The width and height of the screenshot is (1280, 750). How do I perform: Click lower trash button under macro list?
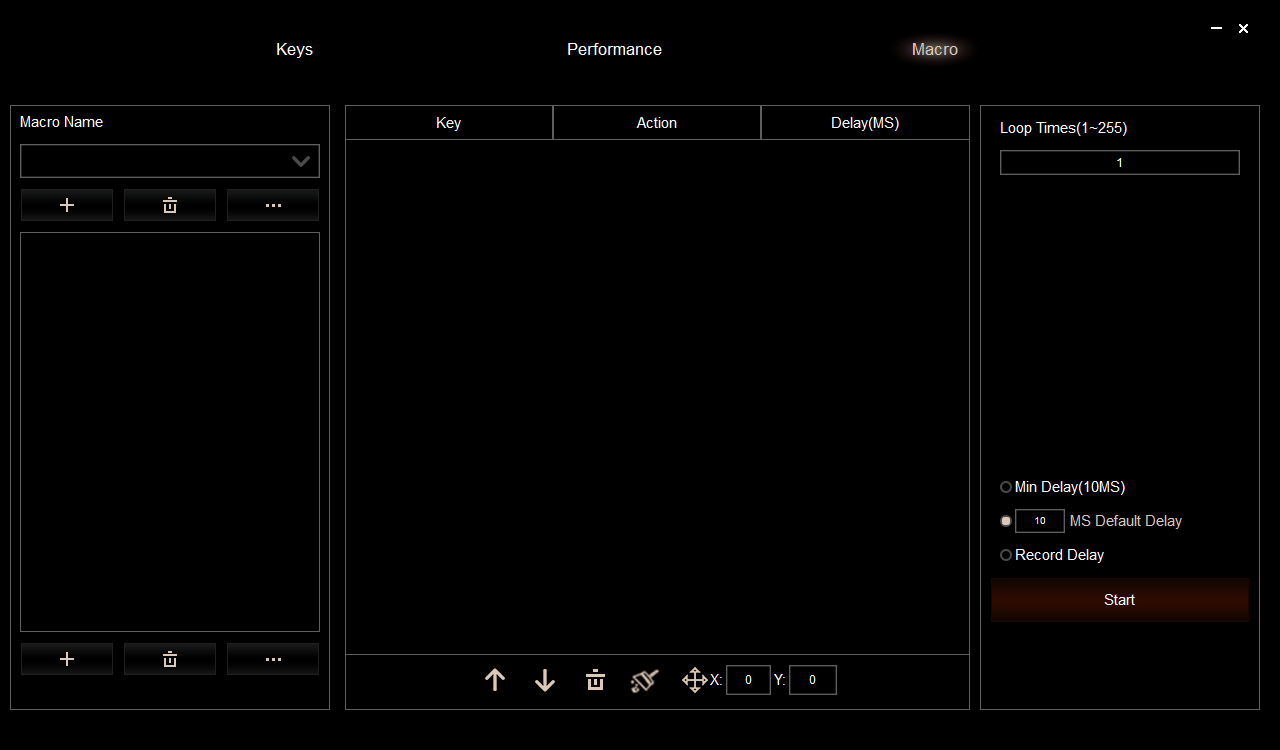170,659
